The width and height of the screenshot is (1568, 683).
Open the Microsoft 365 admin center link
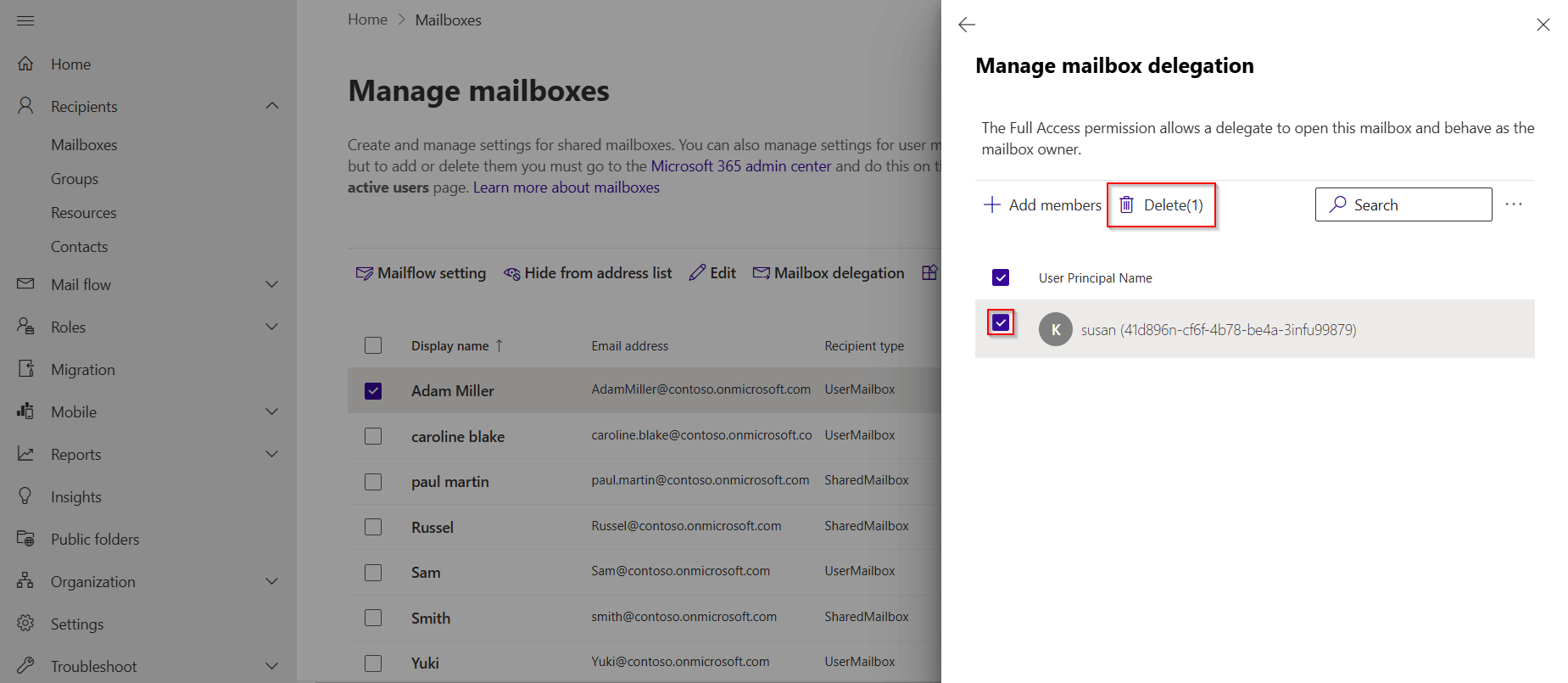tap(741, 166)
